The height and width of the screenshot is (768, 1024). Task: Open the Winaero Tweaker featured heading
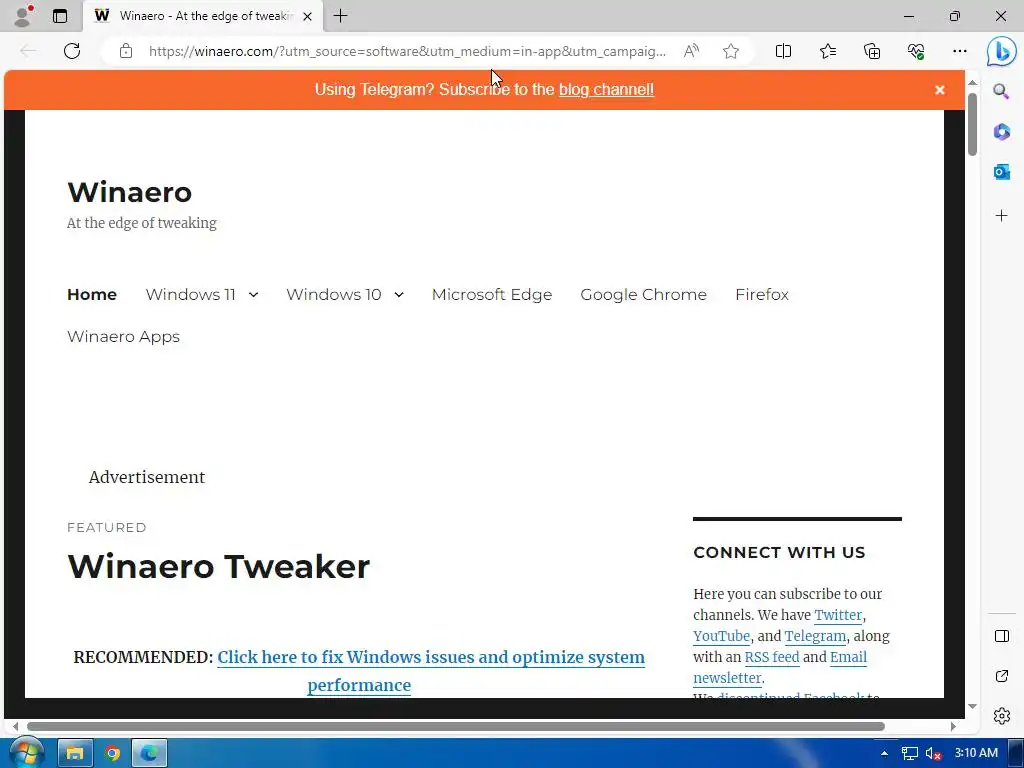[218, 566]
